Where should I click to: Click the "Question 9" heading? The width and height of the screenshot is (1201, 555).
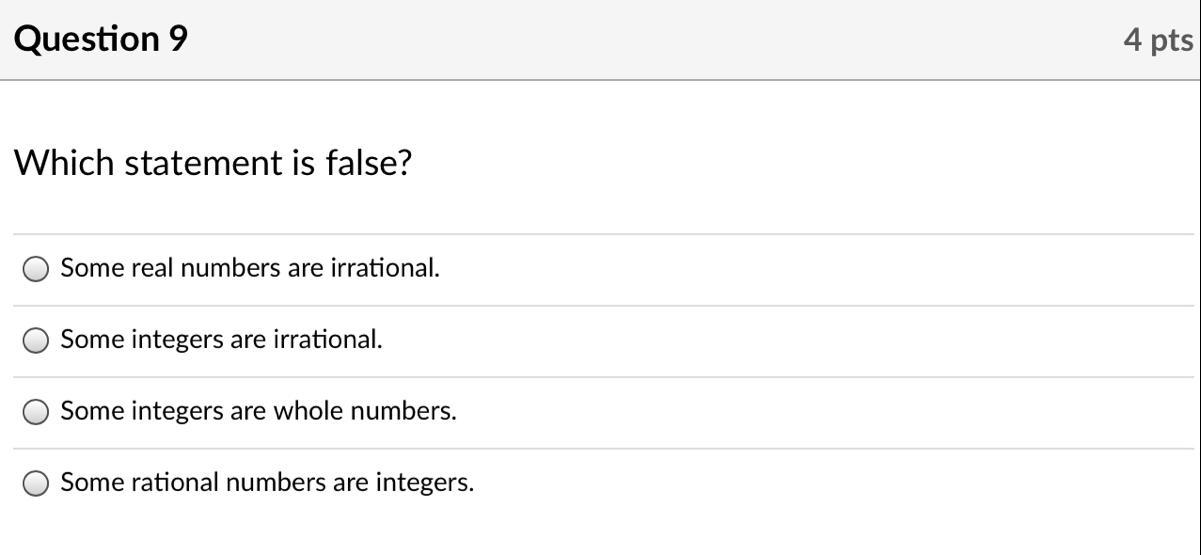[100, 39]
